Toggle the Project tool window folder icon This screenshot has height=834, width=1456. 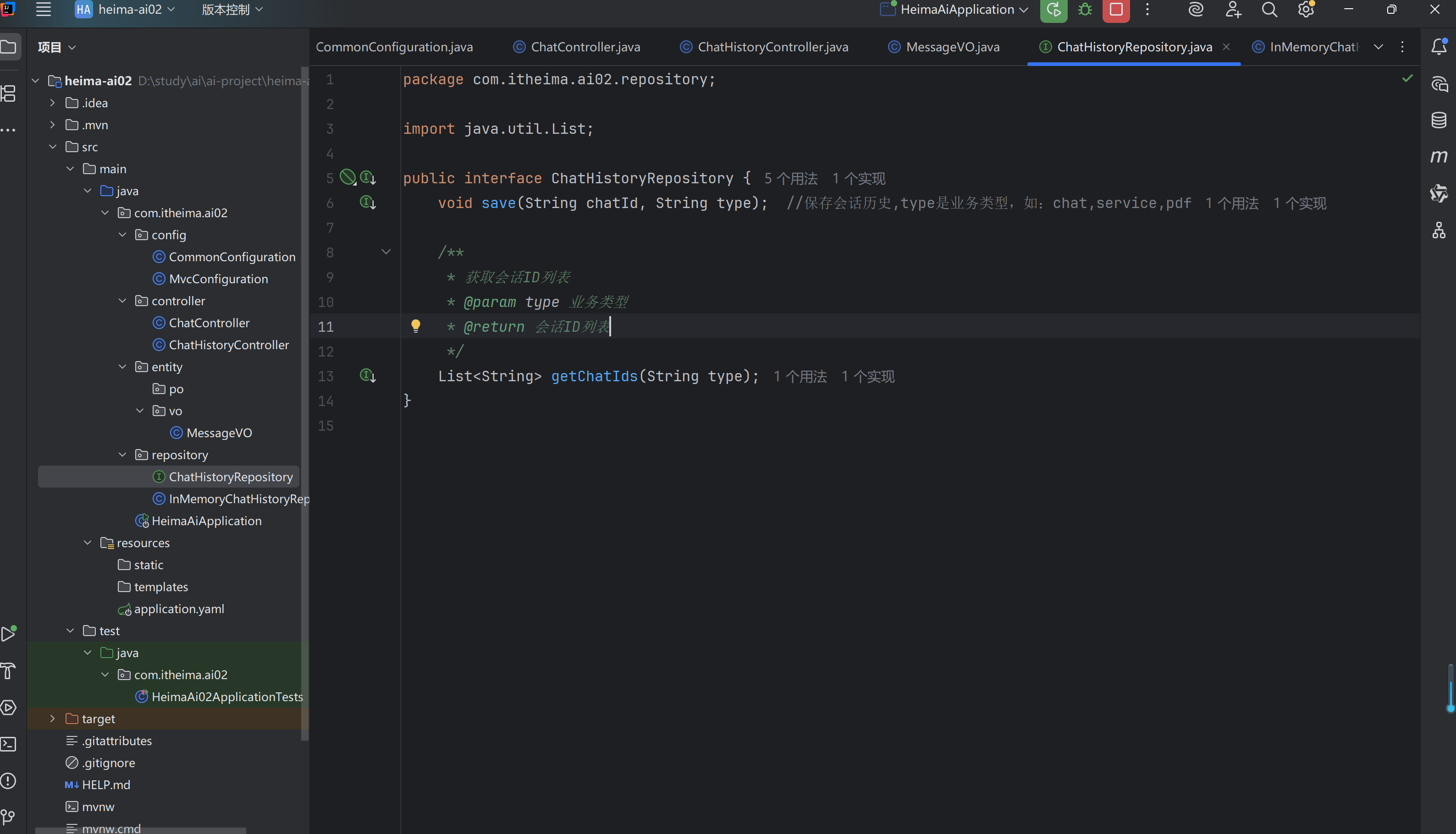pos(9,46)
